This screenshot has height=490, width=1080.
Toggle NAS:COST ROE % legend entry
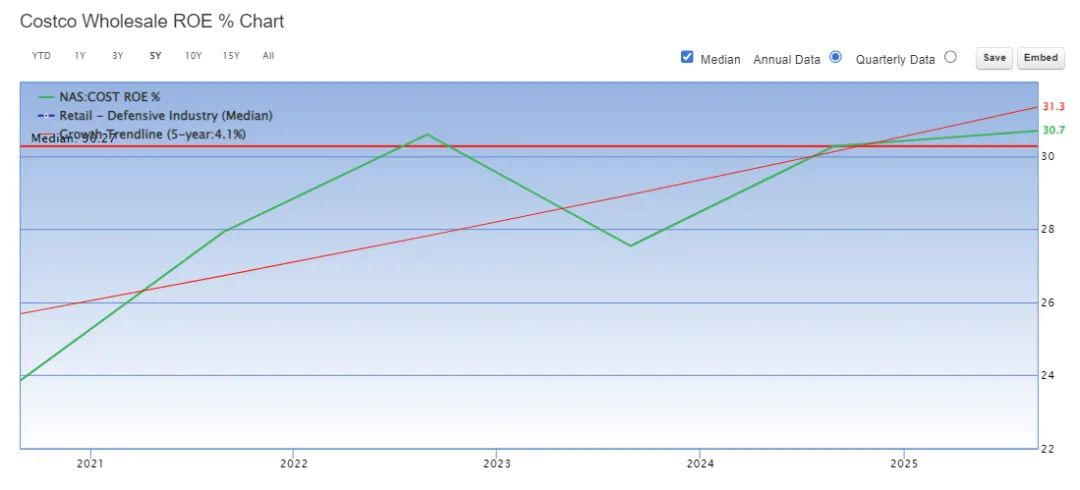click(x=99, y=97)
